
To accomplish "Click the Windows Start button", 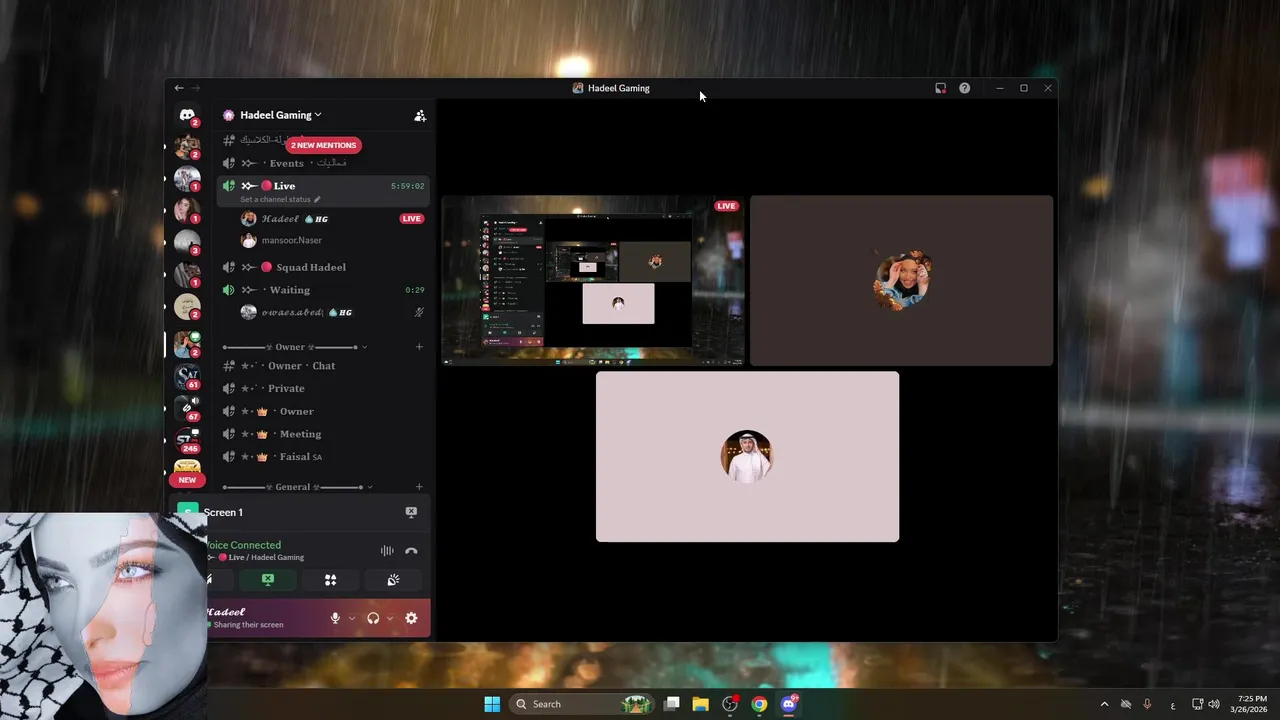I will (492, 704).
